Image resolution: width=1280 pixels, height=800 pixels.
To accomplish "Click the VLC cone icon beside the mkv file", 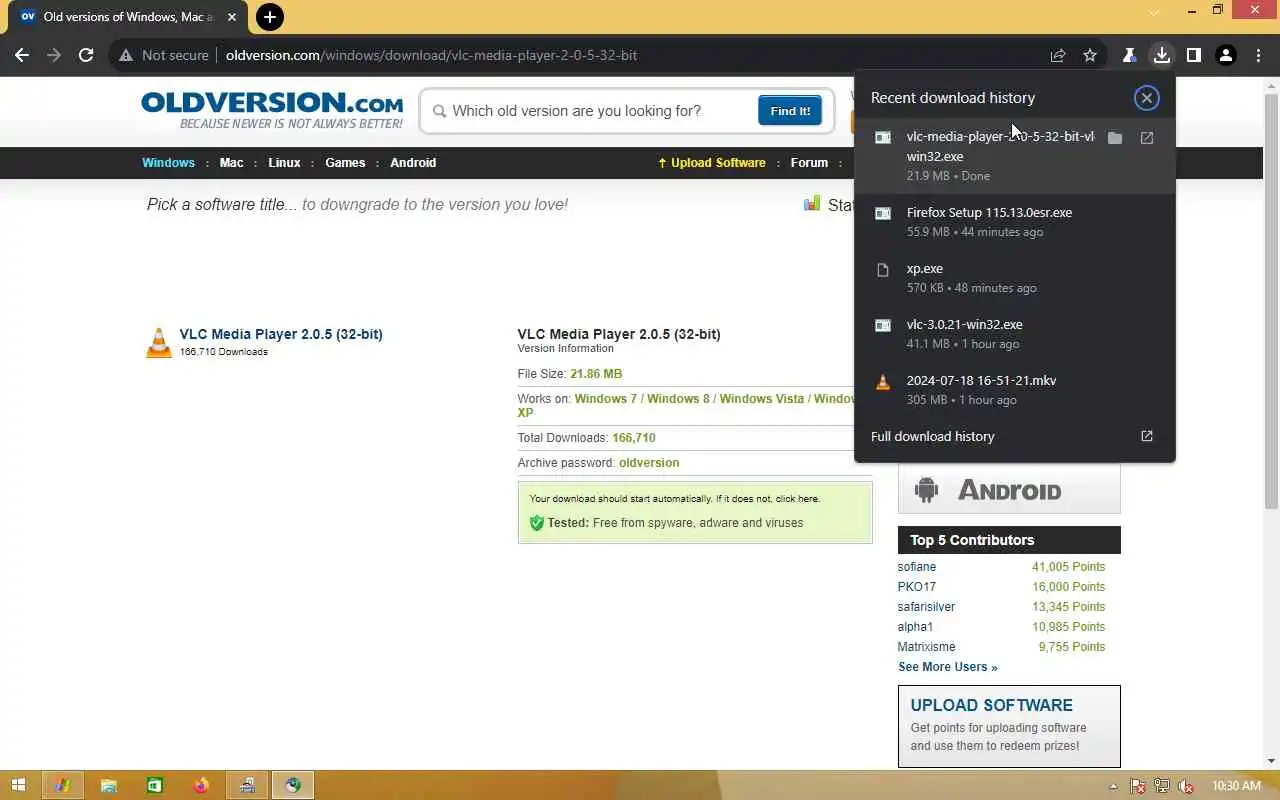I will [883, 382].
